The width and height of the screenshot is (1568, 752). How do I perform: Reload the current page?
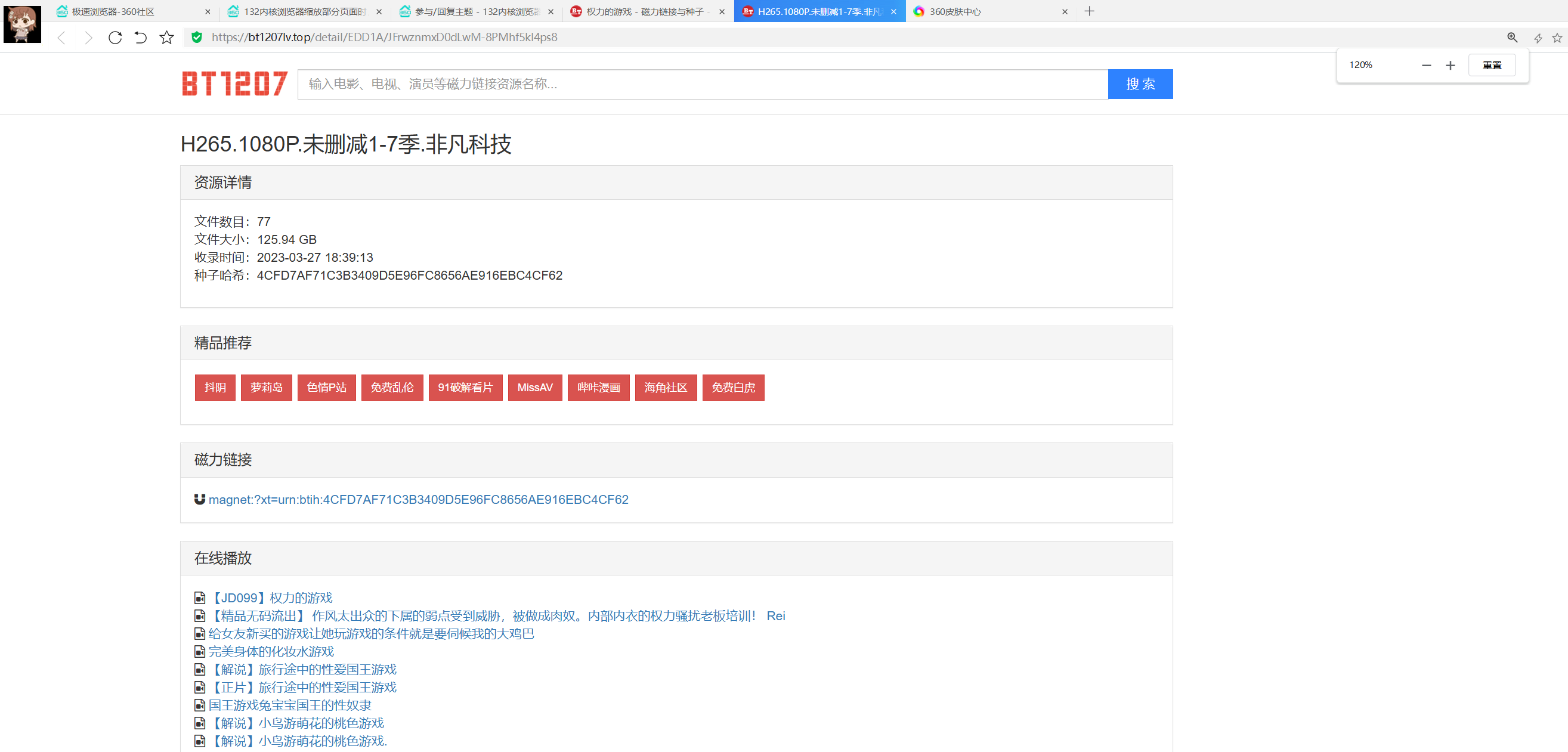click(x=115, y=38)
